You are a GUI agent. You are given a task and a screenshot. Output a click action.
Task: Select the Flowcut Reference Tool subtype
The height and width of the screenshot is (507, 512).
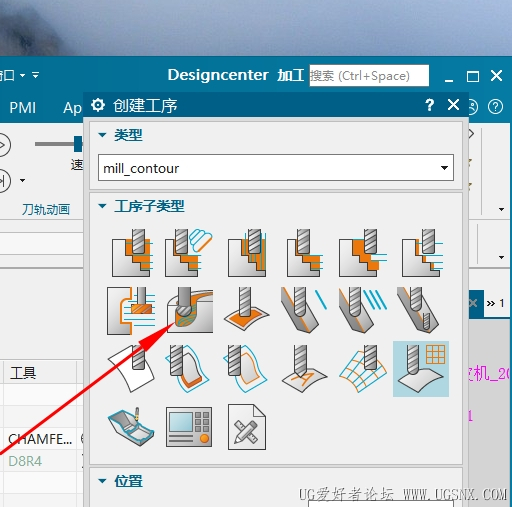click(418, 310)
